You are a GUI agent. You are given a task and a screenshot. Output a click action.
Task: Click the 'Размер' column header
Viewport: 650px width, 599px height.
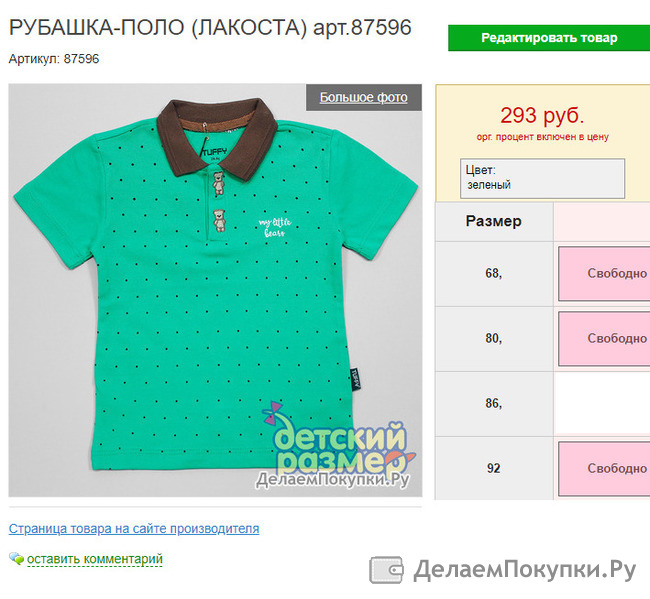coord(494,221)
